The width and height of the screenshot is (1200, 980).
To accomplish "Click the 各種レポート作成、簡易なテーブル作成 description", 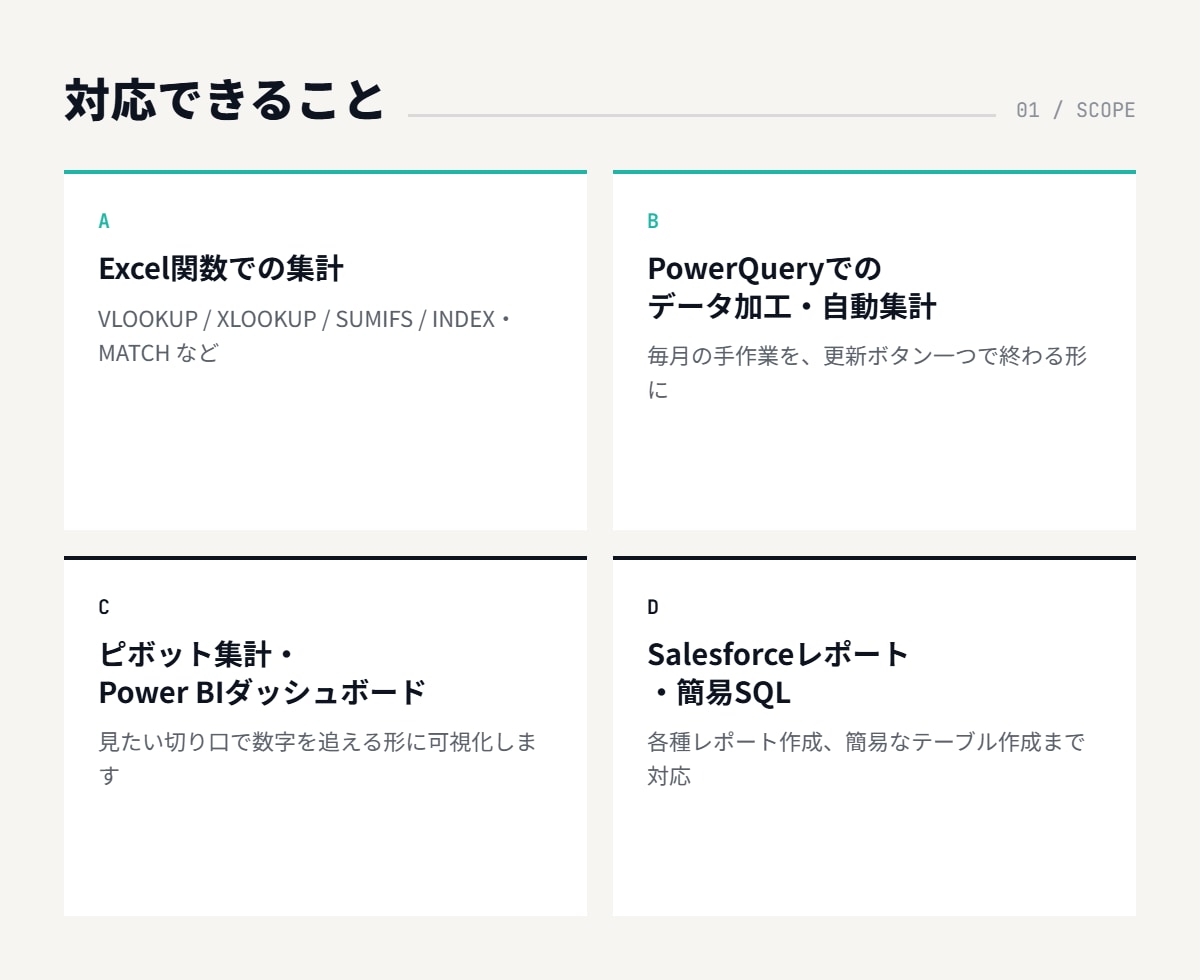I will 866,759.
